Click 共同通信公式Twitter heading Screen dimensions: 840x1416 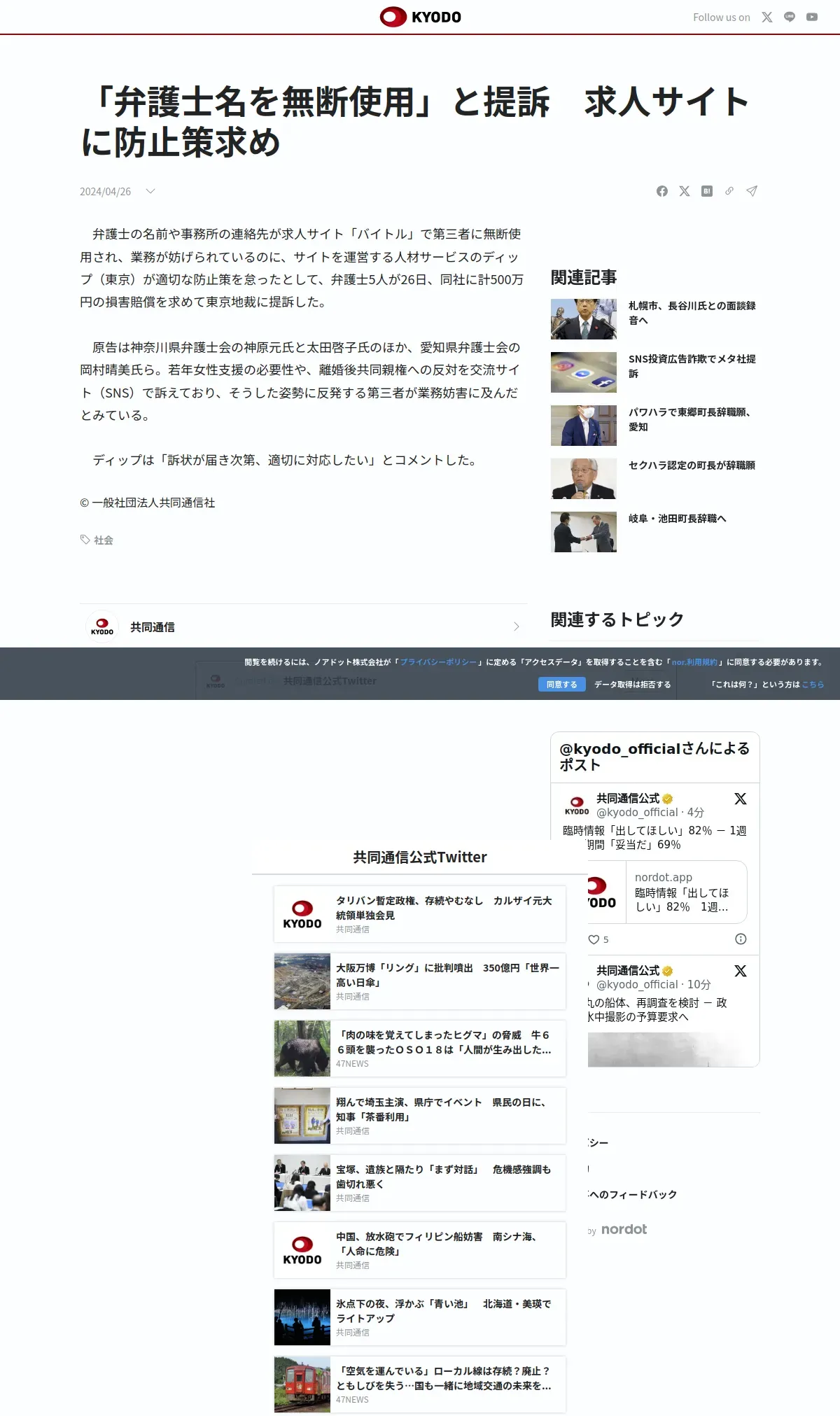(x=420, y=857)
